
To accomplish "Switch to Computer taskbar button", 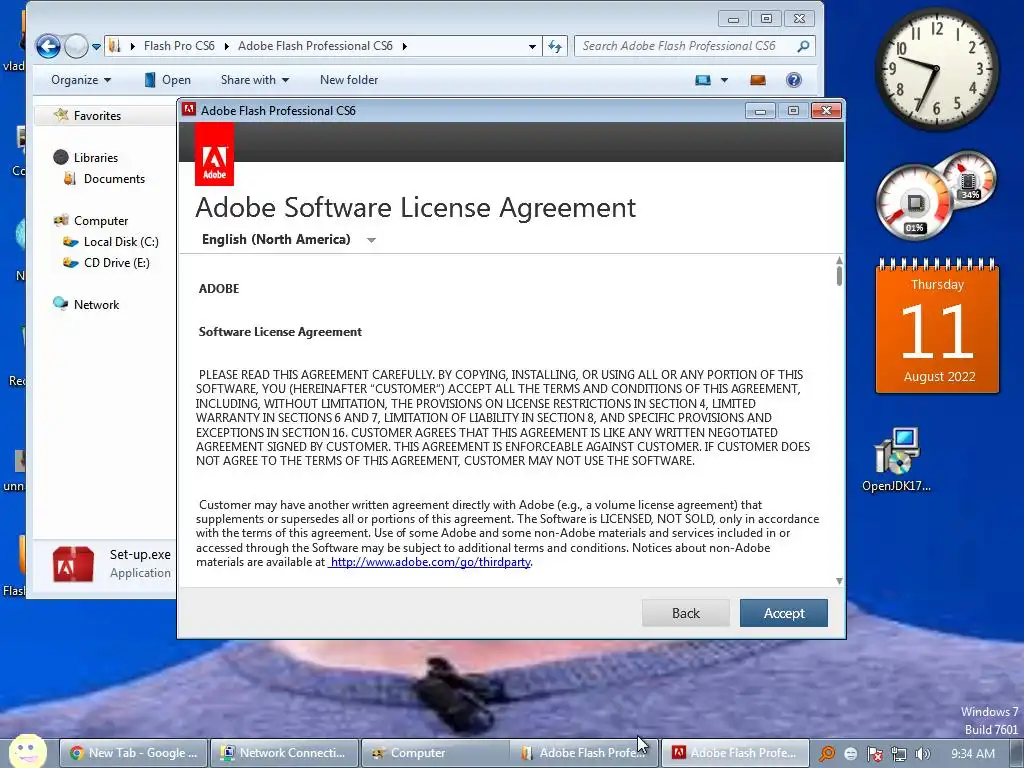I will 435,753.
